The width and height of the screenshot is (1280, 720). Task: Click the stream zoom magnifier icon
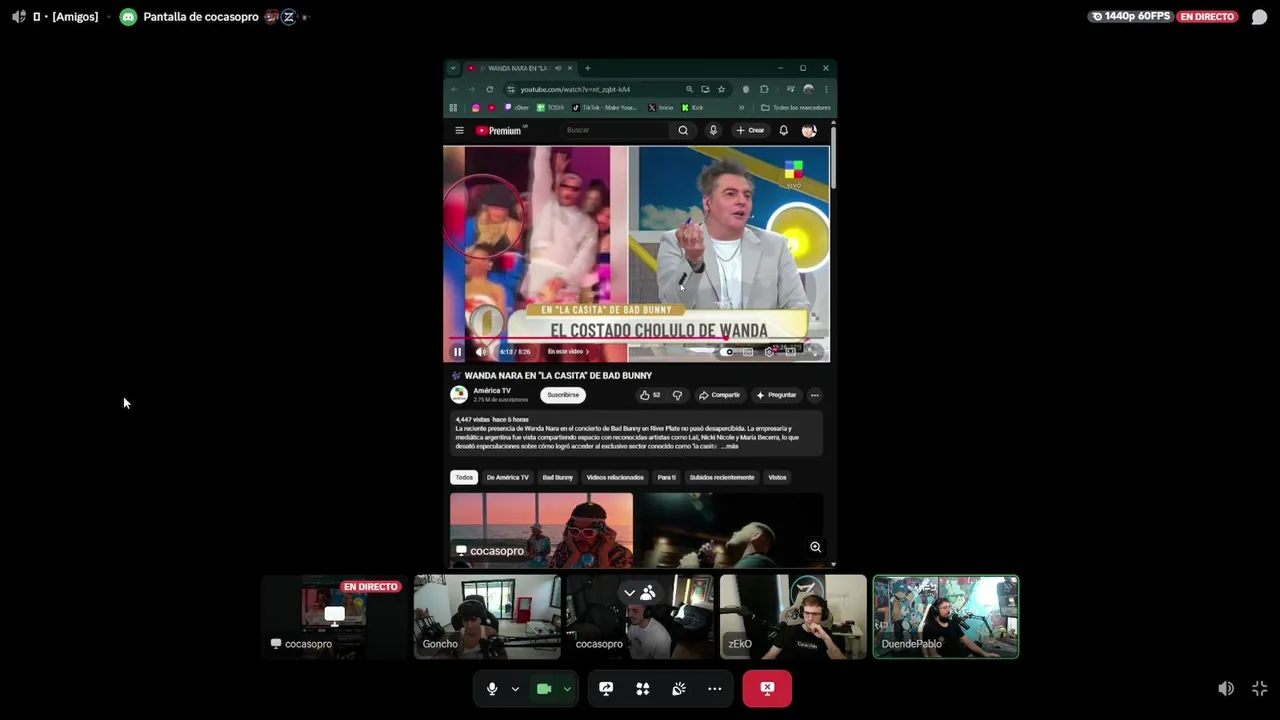816,547
